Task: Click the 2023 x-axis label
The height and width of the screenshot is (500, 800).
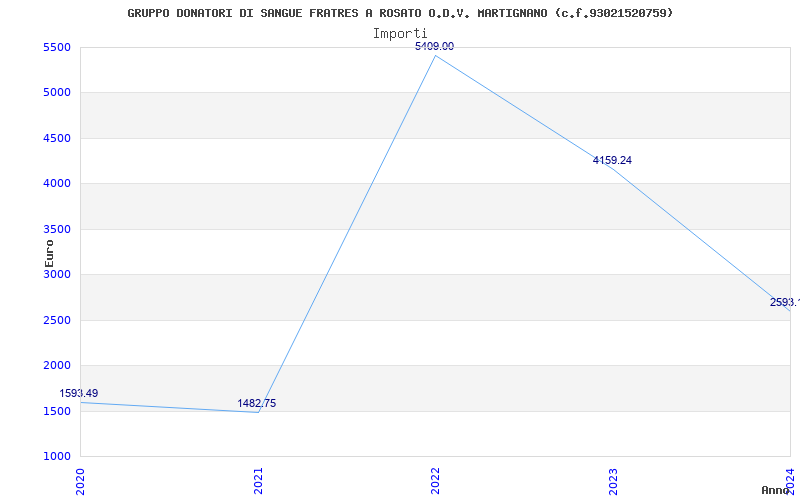Action: click(x=613, y=481)
